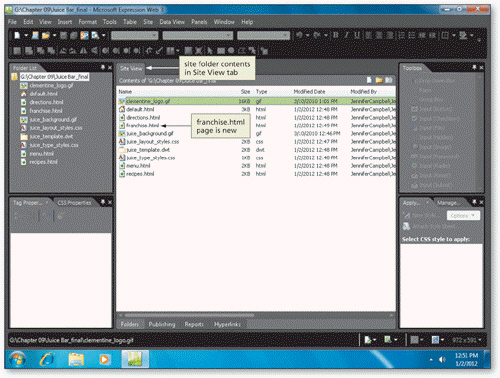This screenshot has height=378, width=500.
Task: Sort by the Type column header
Action: pos(261,91)
